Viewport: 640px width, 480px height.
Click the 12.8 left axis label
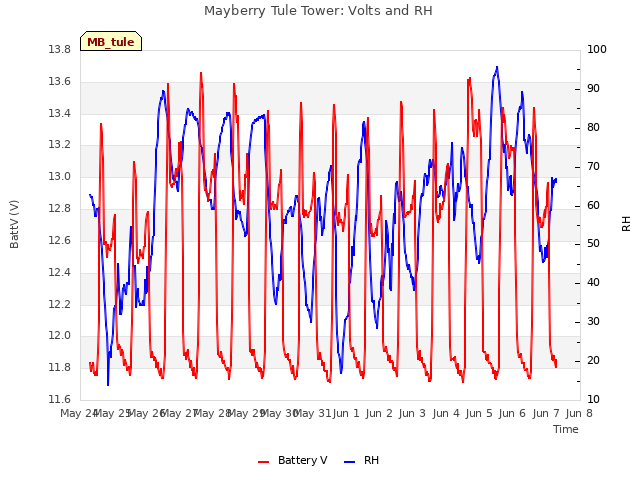[x=60, y=209]
